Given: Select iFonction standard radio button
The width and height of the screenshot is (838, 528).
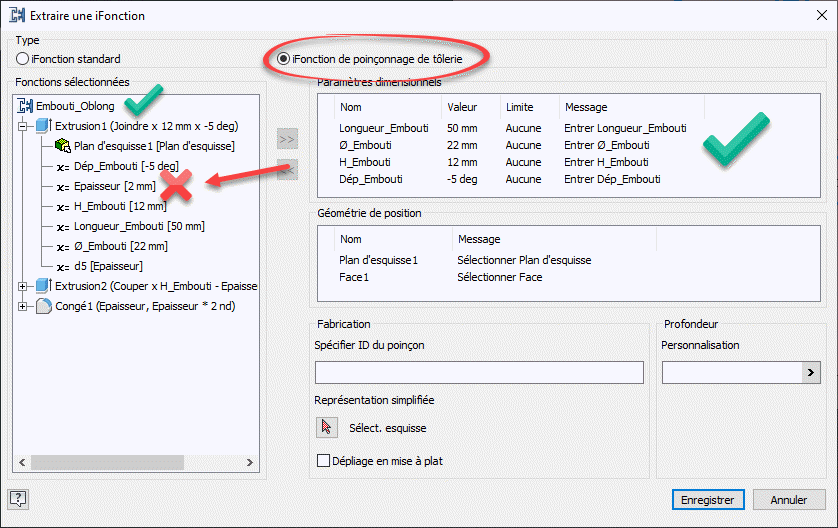Looking at the screenshot, I should (22, 59).
